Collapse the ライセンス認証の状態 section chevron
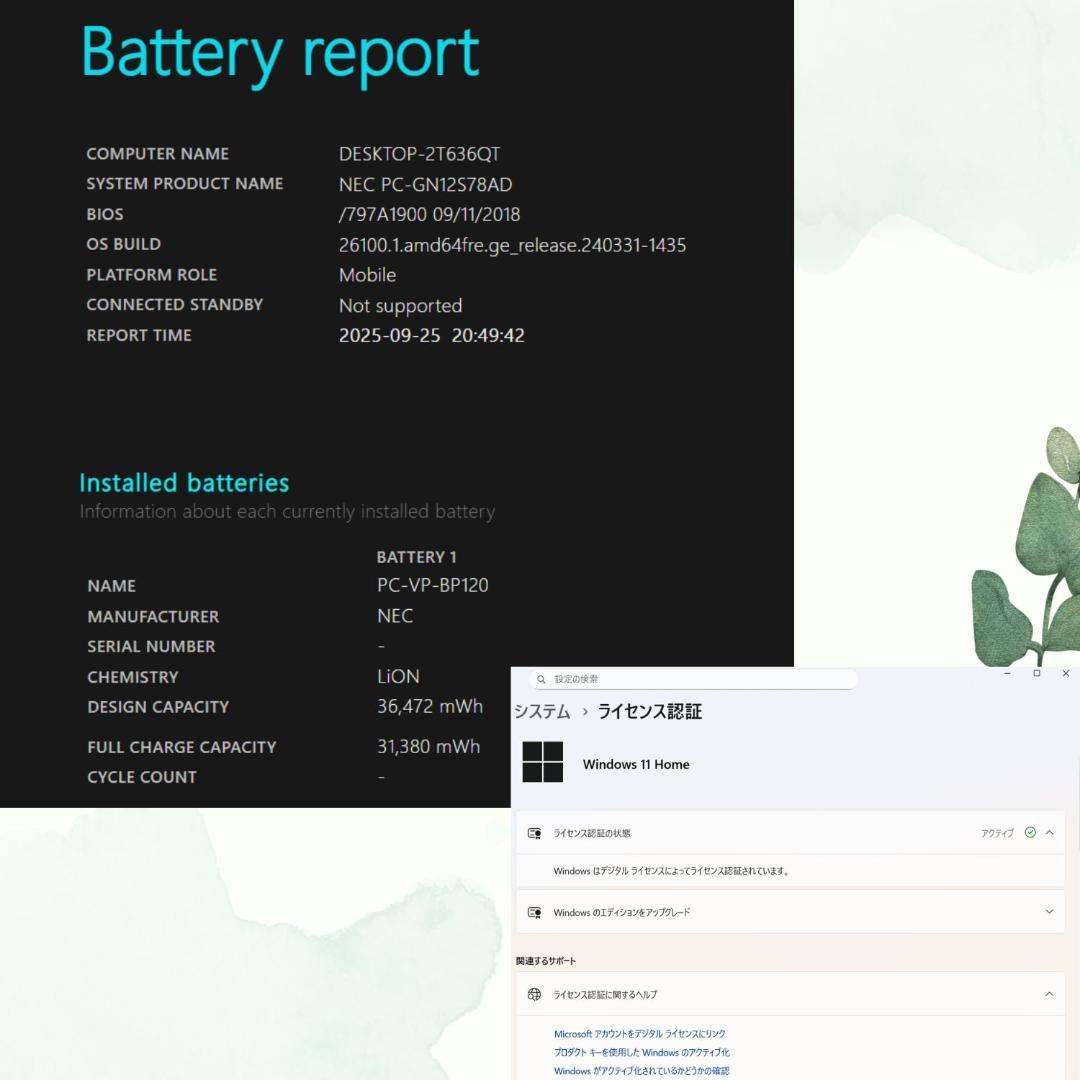Viewport: 1080px width, 1080px height. click(x=1049, y=832)
